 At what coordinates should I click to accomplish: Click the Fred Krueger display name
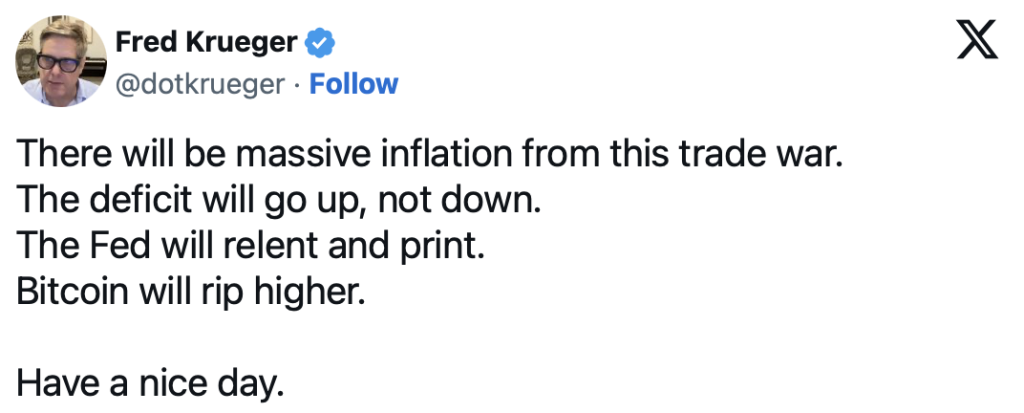pos(206,42)
